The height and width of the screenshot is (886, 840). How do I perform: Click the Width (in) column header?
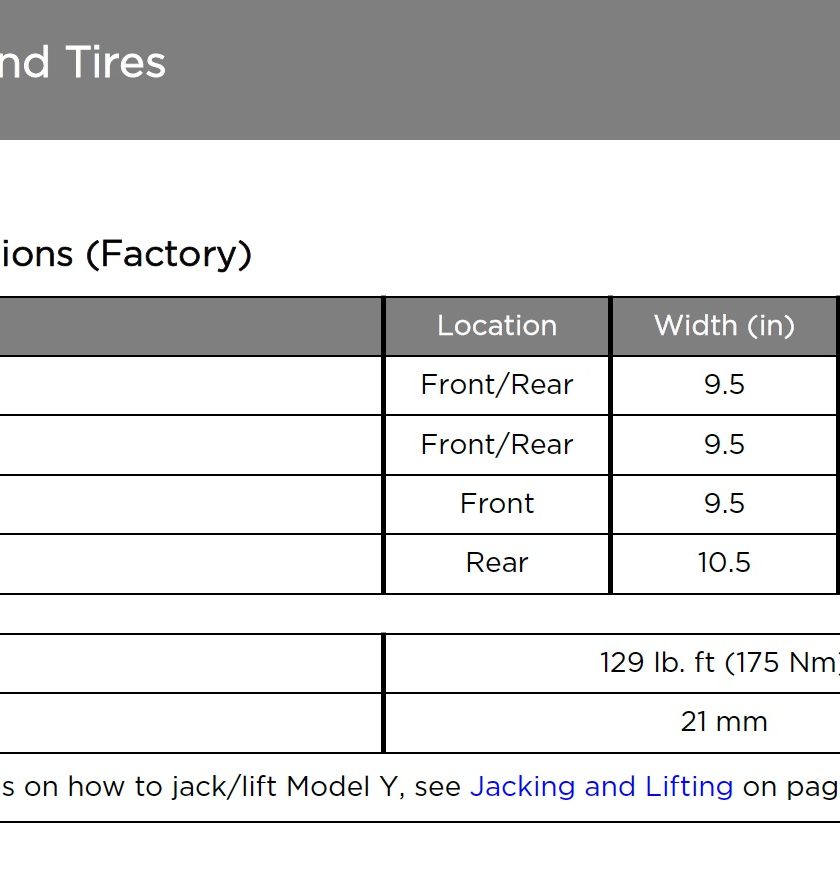pos(724,326)
